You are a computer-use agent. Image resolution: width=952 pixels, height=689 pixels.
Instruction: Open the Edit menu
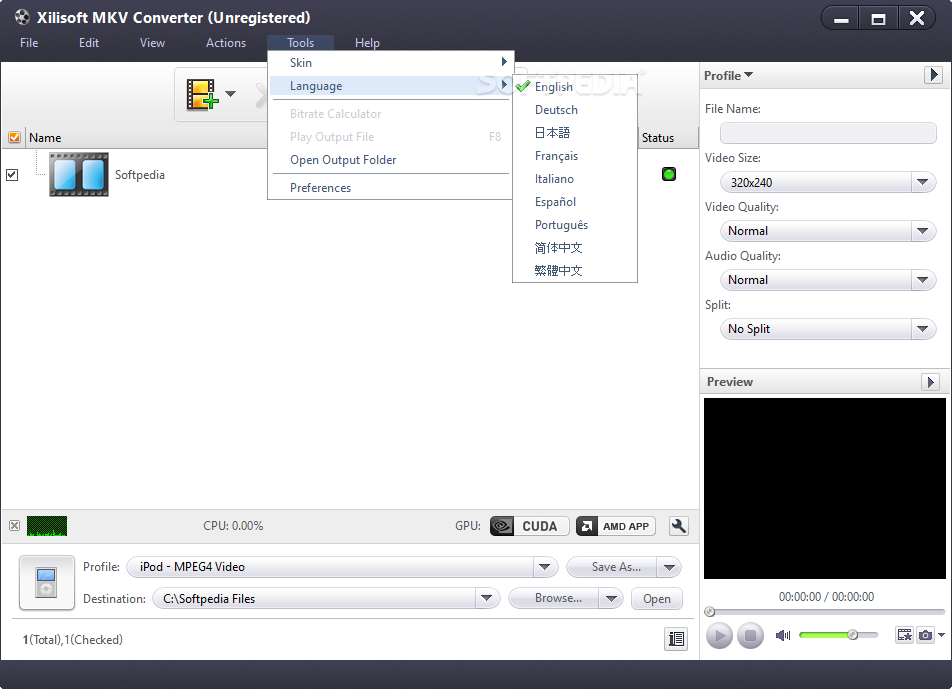[89, 43]
